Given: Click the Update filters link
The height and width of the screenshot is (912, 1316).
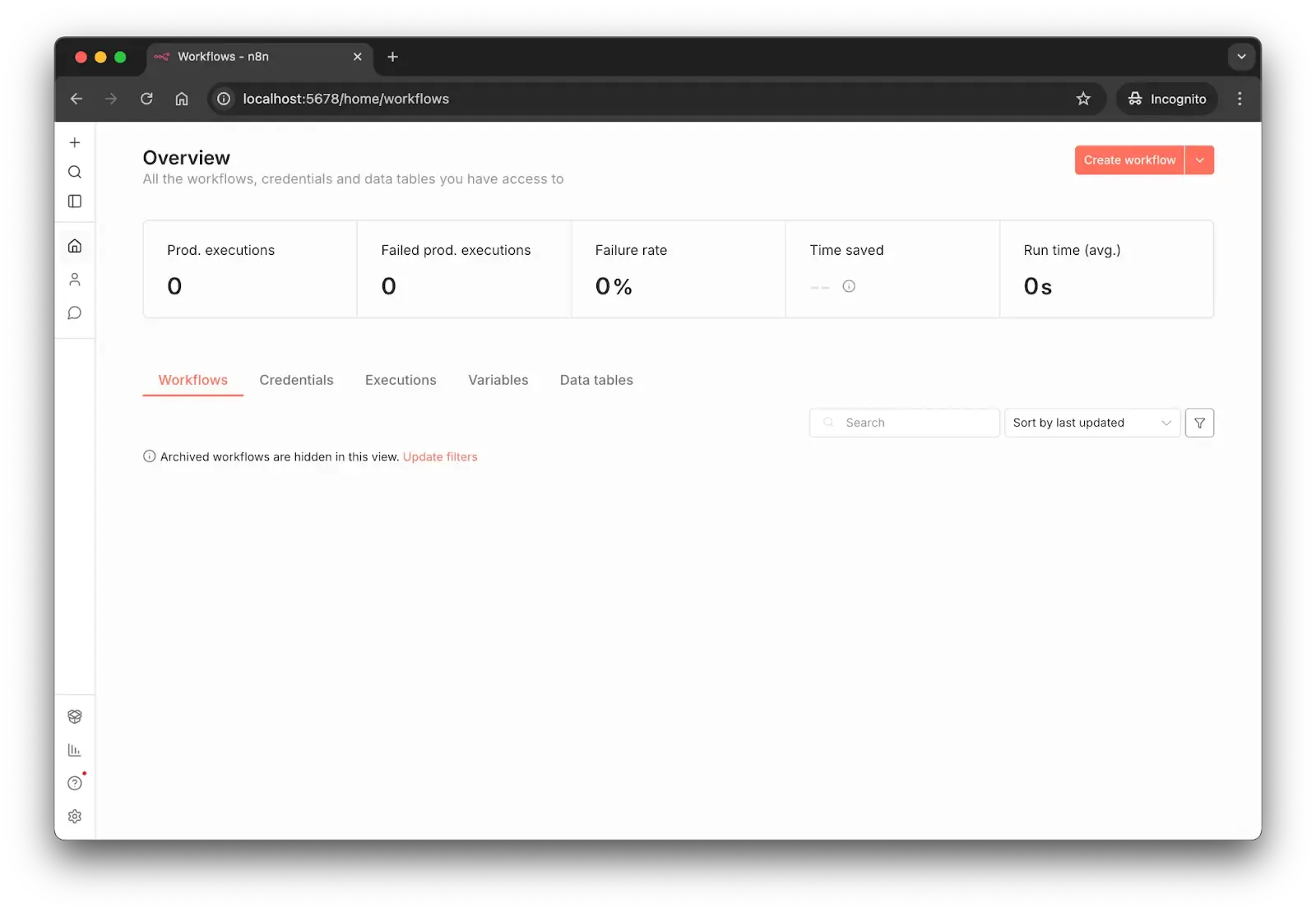Looking at the screenshot, I should coord(440,456).
